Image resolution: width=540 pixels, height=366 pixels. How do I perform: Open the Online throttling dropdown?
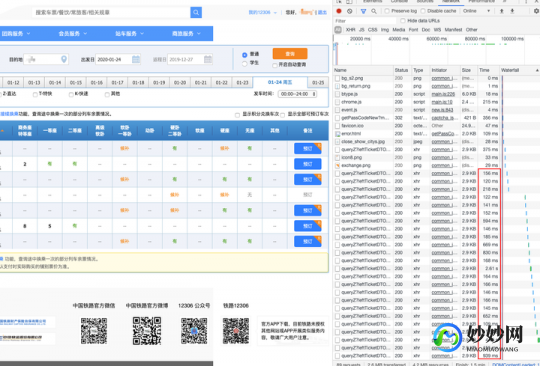point(476,11)
